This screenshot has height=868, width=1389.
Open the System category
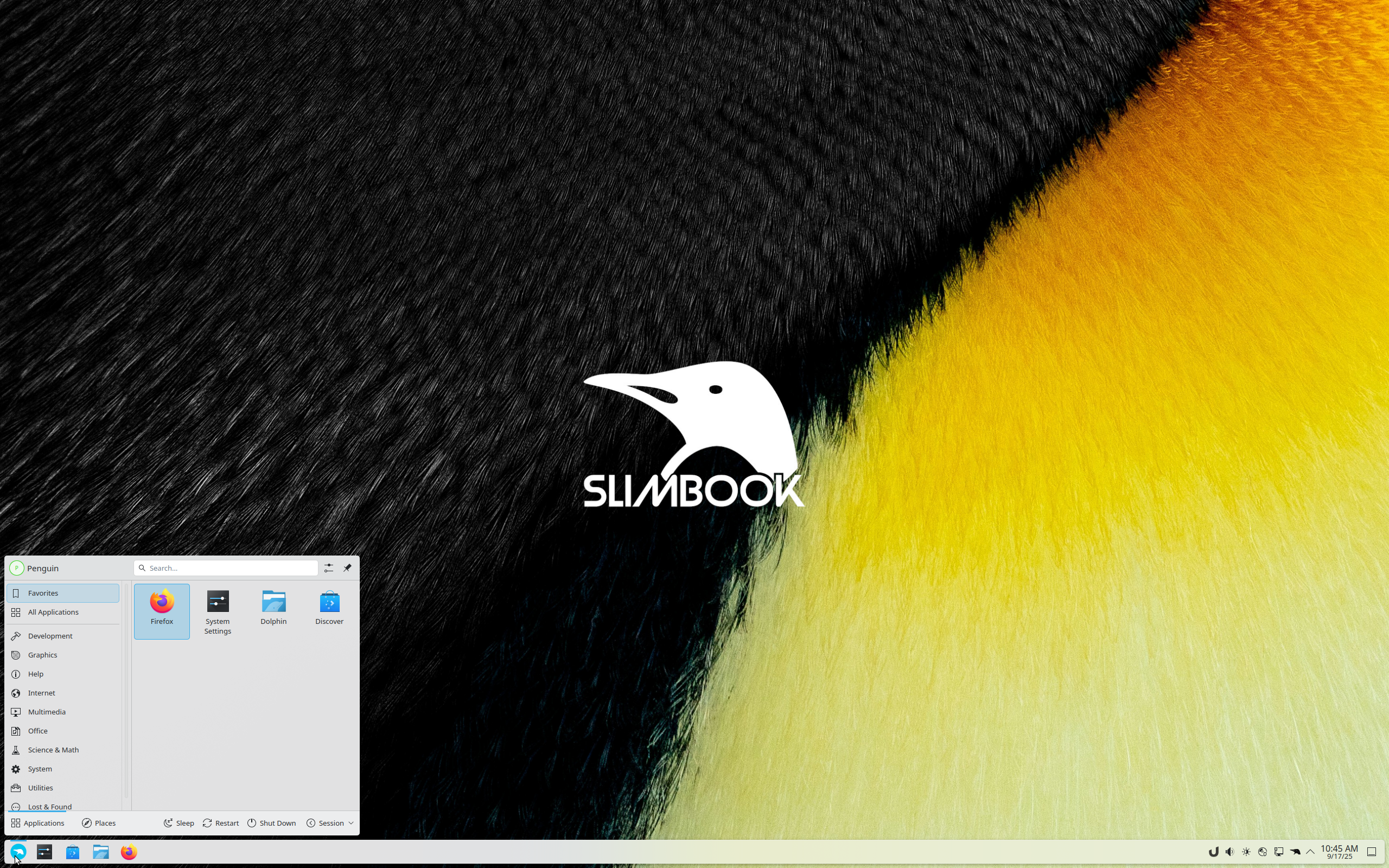tap(63, 769)
